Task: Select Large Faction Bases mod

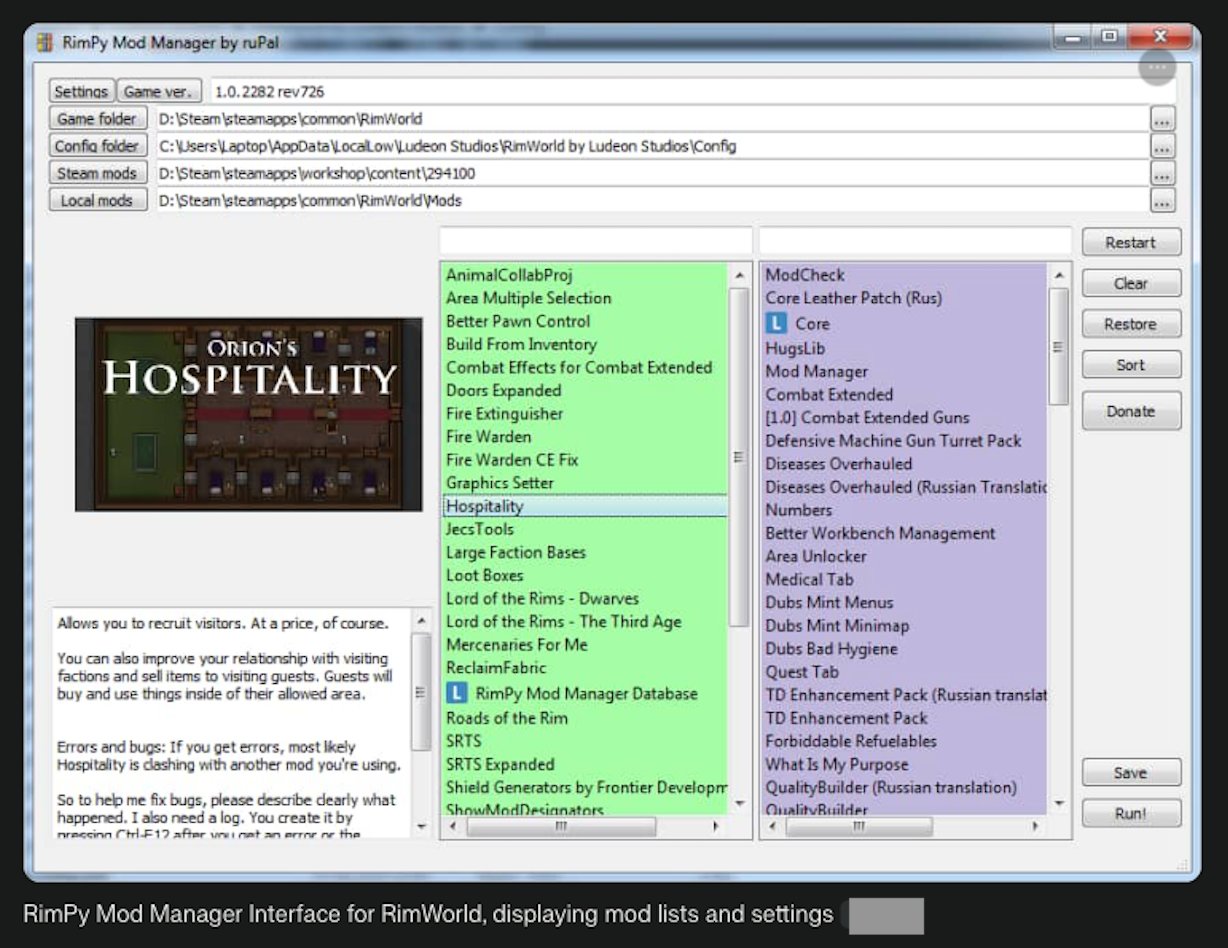Action: (516, 552)
